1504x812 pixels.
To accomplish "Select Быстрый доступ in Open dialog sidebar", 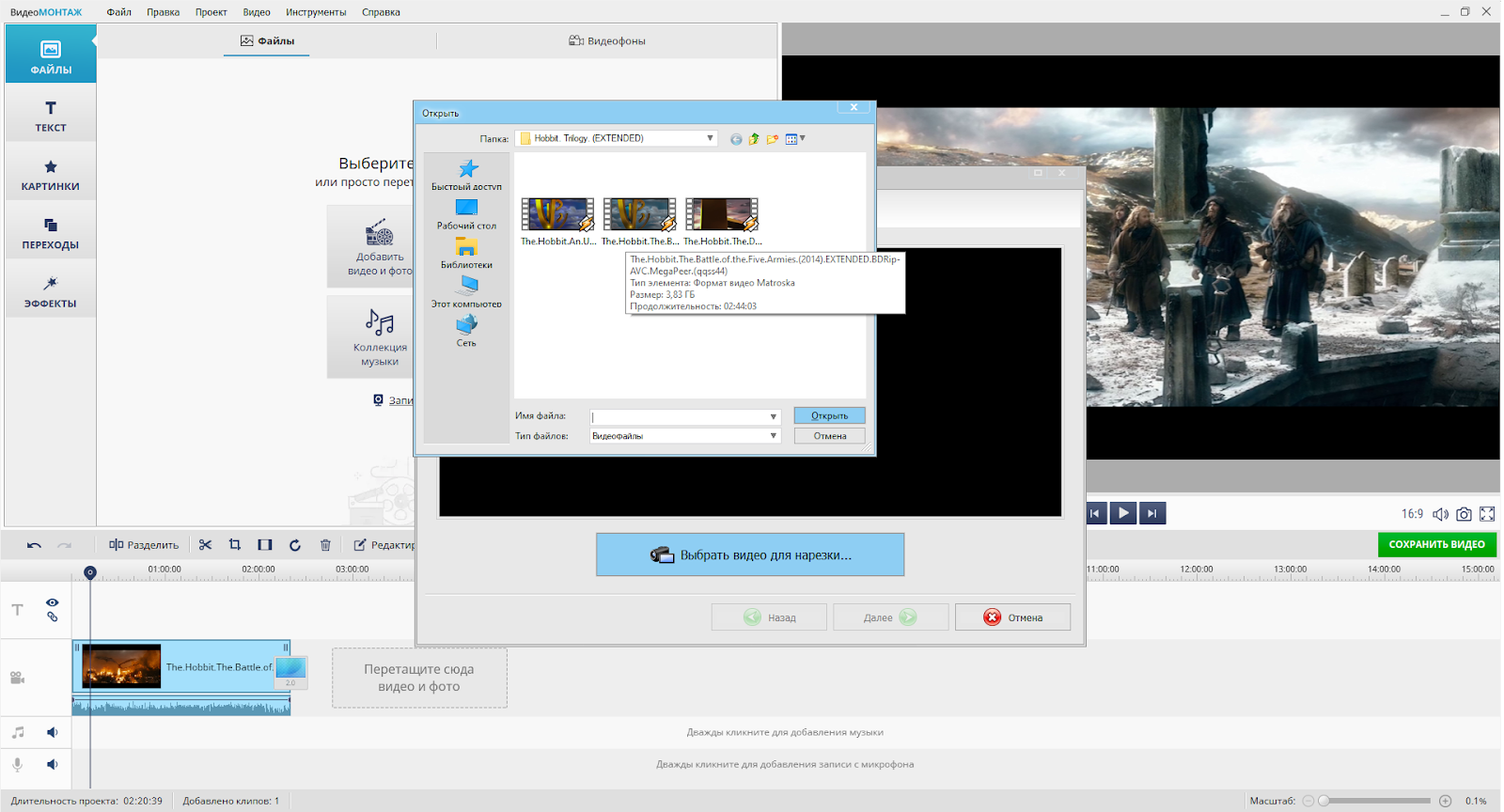I will [x=466, y=175].
